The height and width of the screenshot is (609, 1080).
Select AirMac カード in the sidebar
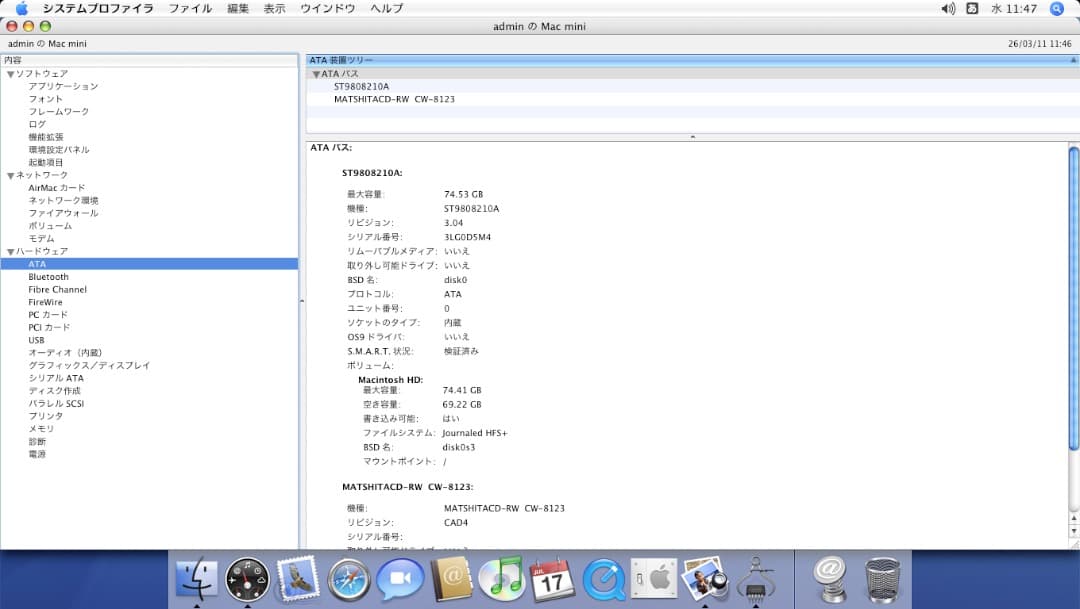click(x=56, y=187)
